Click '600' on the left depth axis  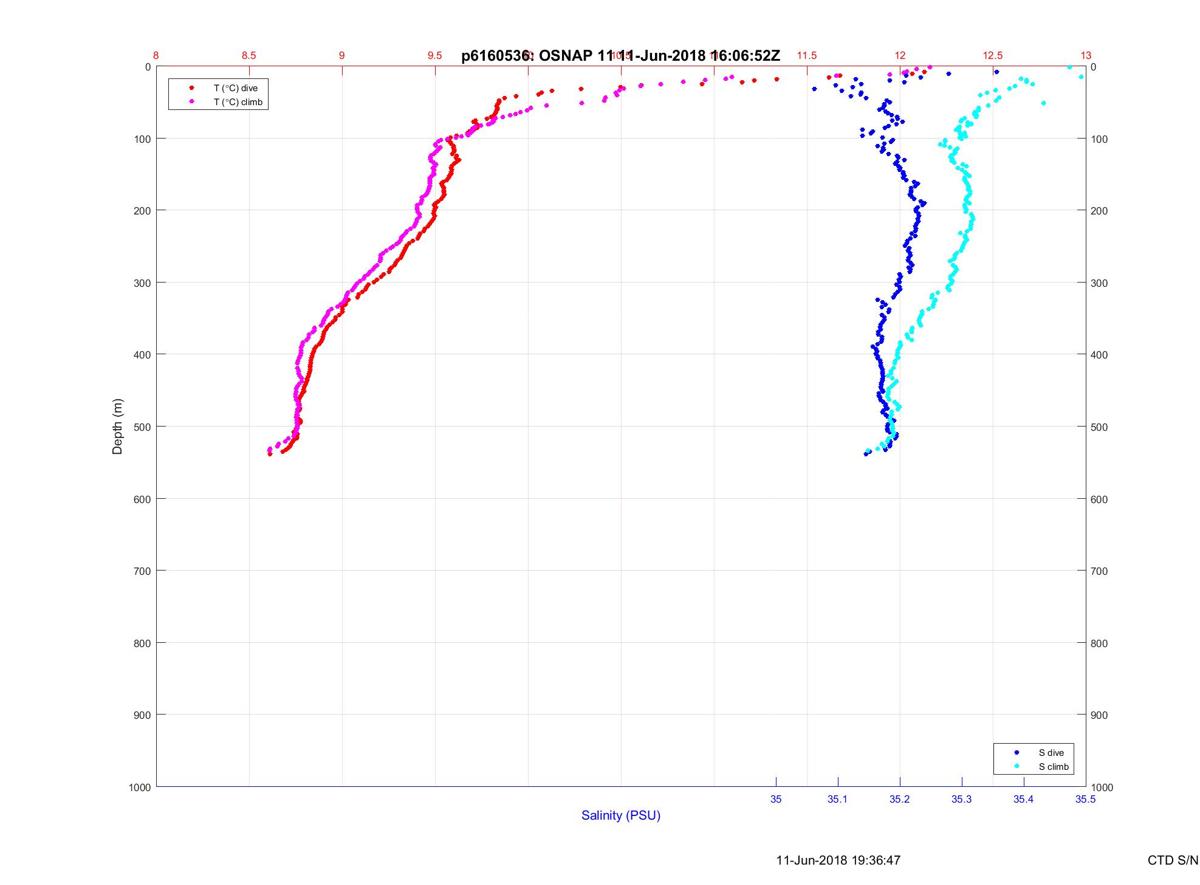point(141,499)
